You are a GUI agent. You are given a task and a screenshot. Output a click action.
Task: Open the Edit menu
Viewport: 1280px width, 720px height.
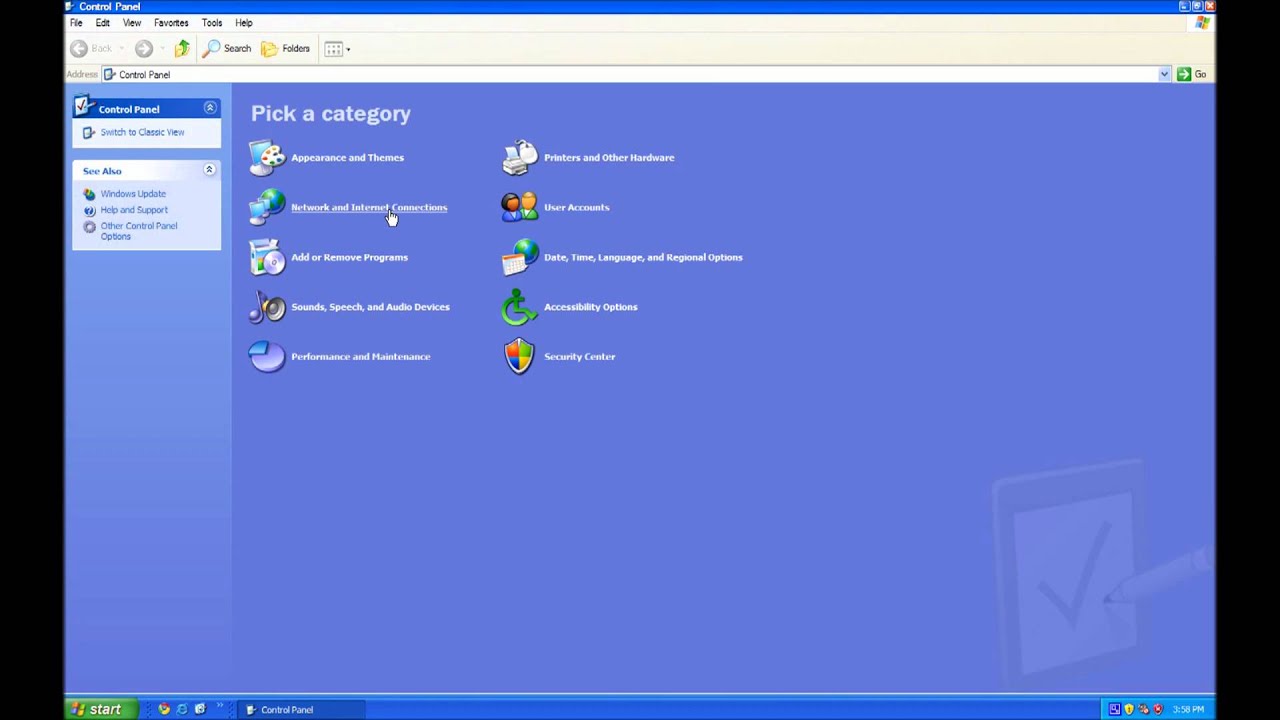click(x=103, y=22)
